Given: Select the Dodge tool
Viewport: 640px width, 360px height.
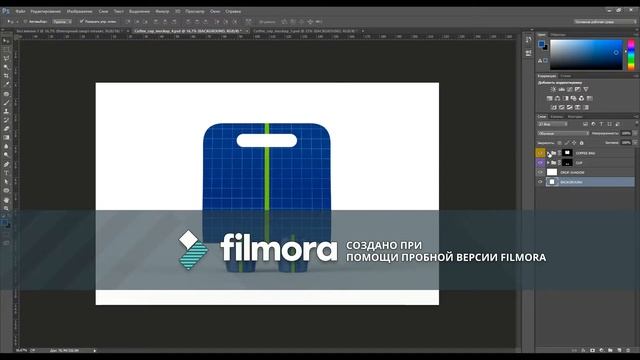Looking at the screenshot, I should (6, 156).
